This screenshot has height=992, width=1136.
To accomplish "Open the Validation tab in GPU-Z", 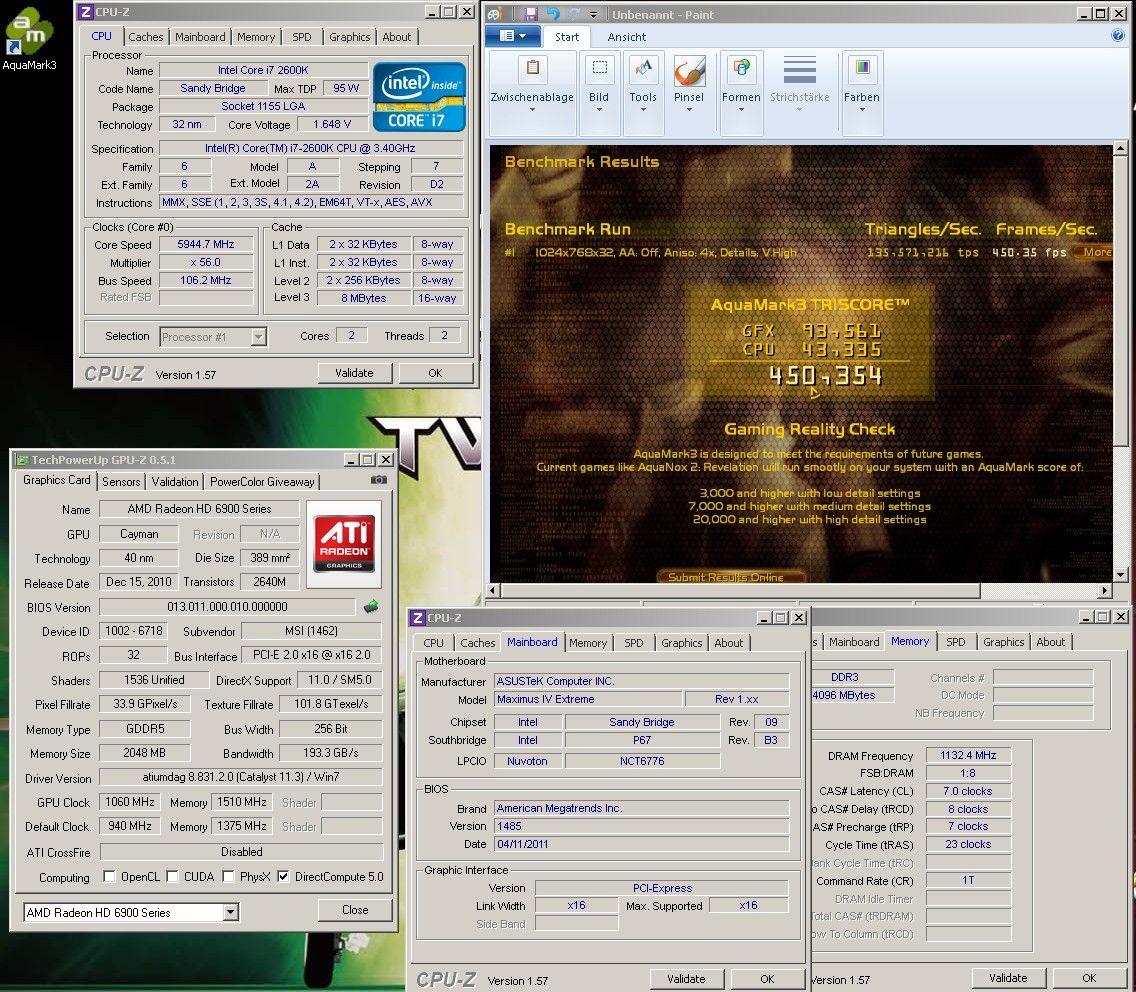I will point(175,481).
